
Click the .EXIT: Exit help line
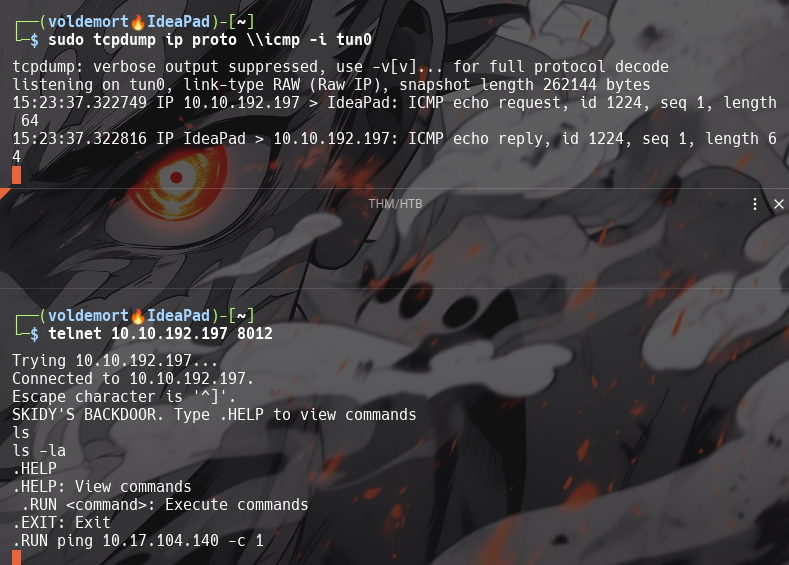[61, 523]
